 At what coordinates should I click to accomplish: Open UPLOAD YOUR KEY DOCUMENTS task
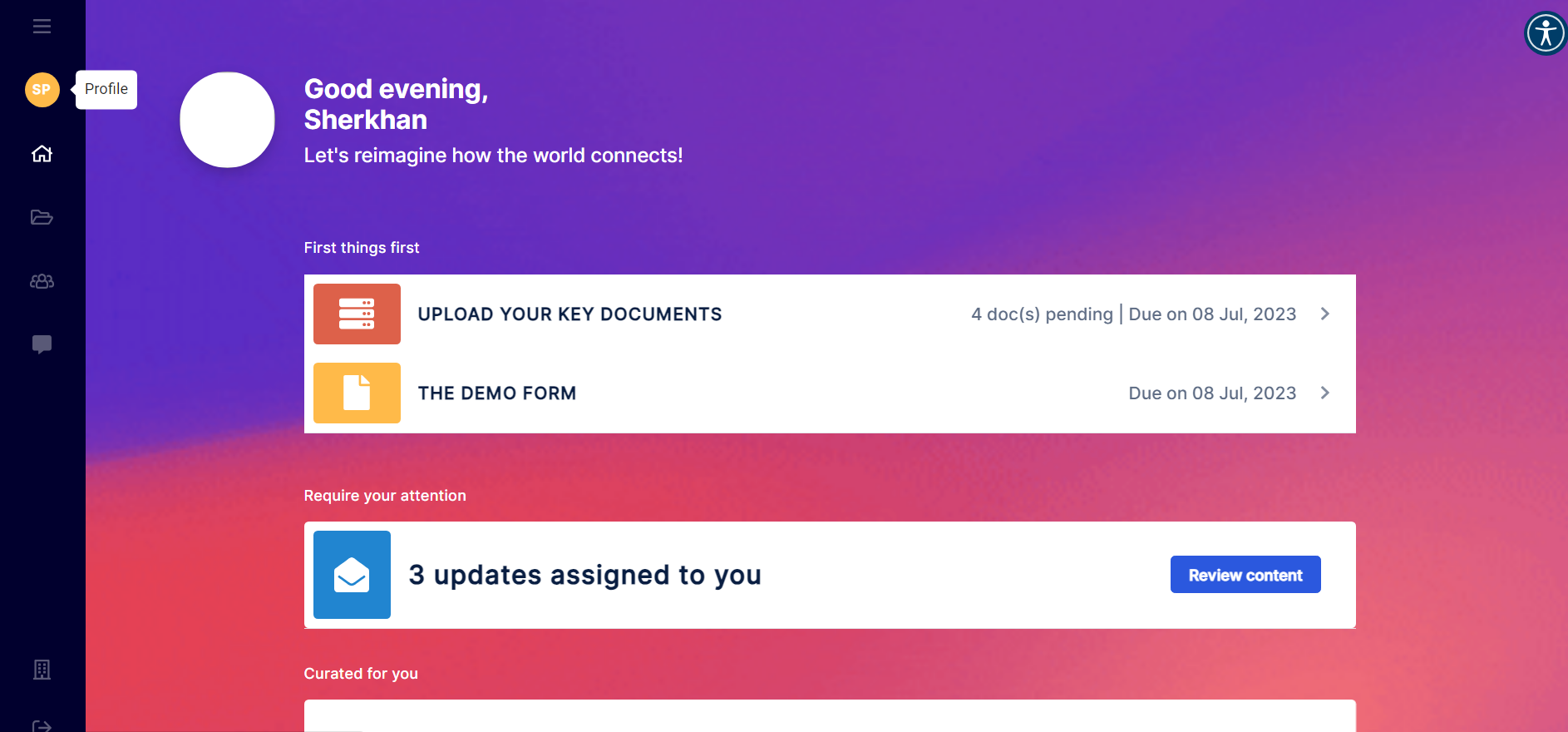(830, 314)
